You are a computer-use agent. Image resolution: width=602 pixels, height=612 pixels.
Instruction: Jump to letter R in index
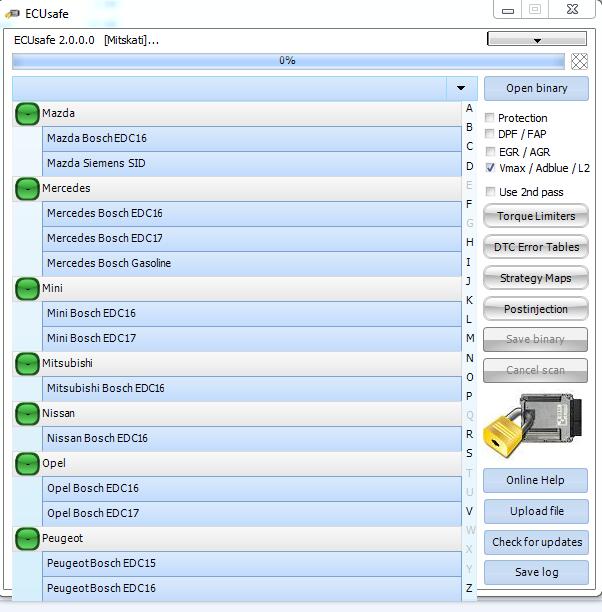(x=469, y=434)
